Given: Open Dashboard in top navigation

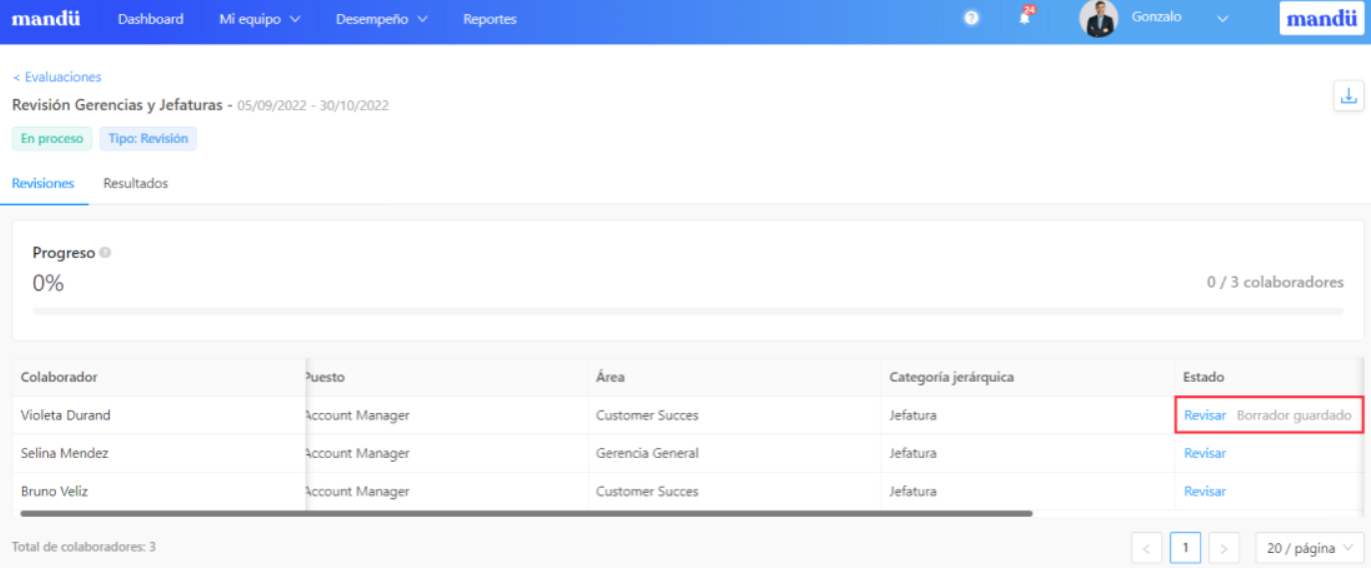Looking at the screenshot, I should pyautogui.click(x=150, y=19).
